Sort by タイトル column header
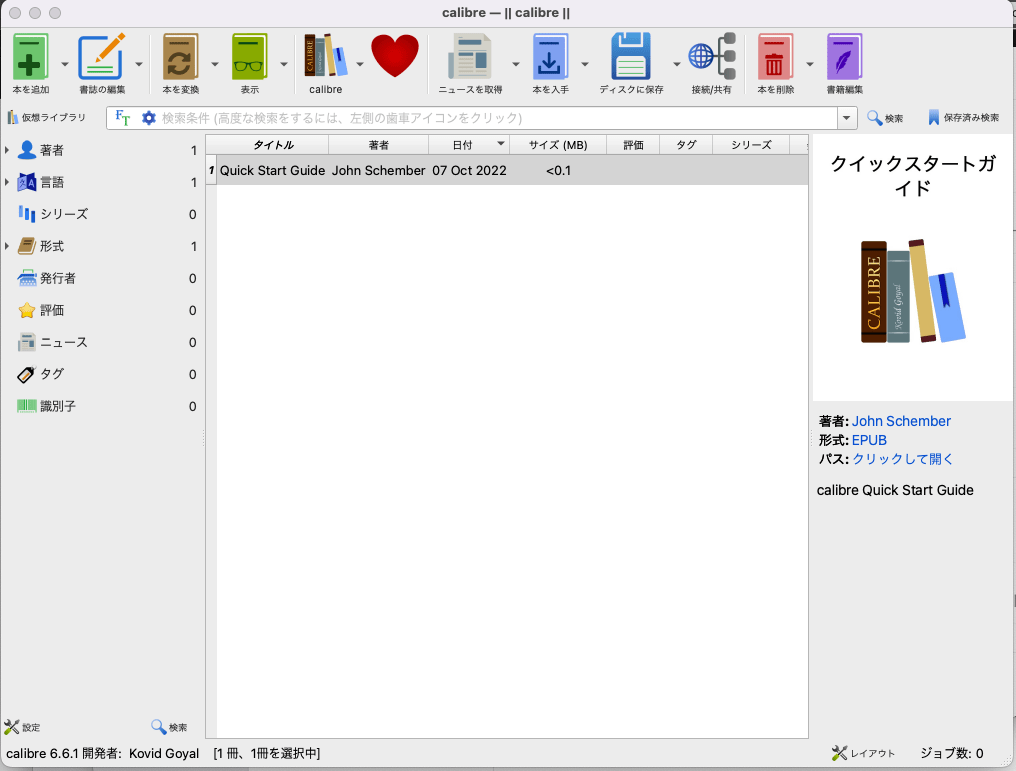The height and width of the screenshot is (771, 1016). coord(273,144)
